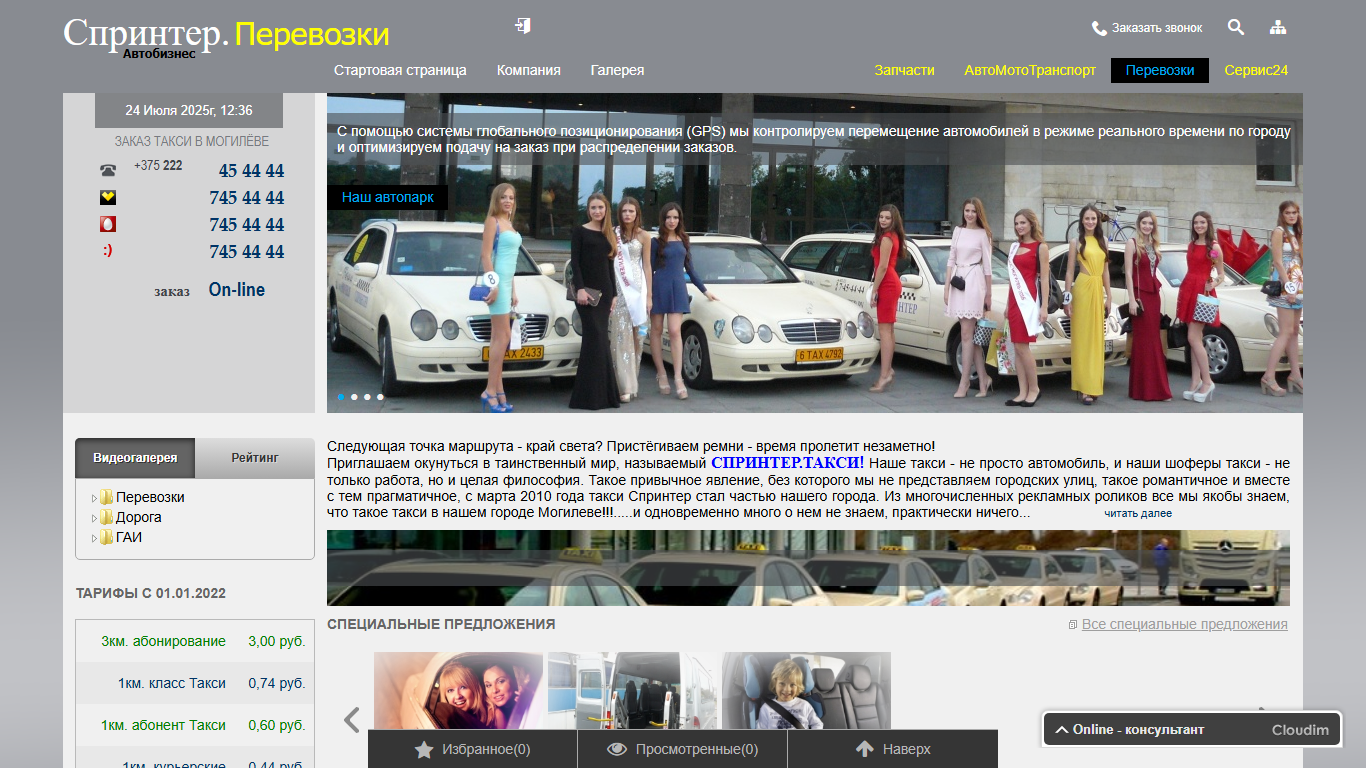The width and height of the screenshot is (1366, 768).
Task: Open the sitemap icon in header
Action: [x=1278, y=27]
